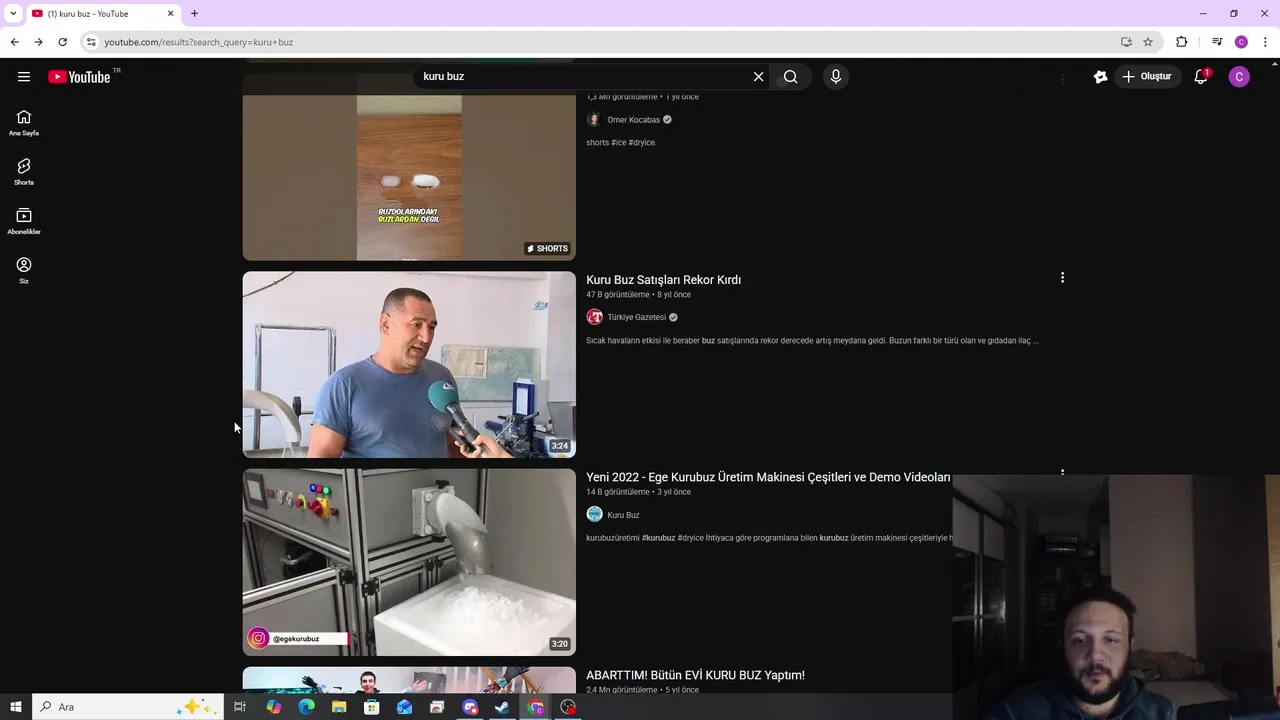The image size is (1280, 720).
Task: Open Microsoft Store from the taskbar
Action: (x=371, y=707)
